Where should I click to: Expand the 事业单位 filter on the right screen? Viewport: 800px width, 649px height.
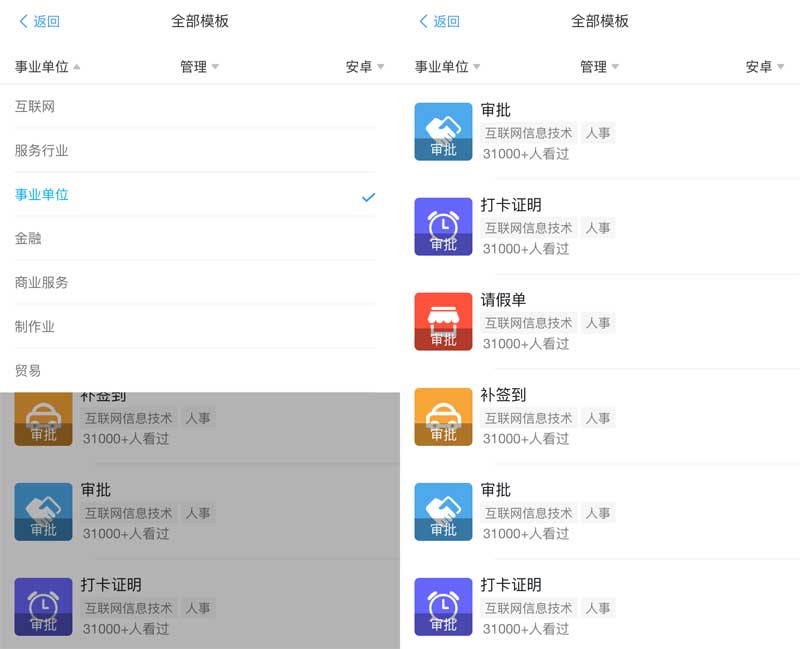[447, 66]
